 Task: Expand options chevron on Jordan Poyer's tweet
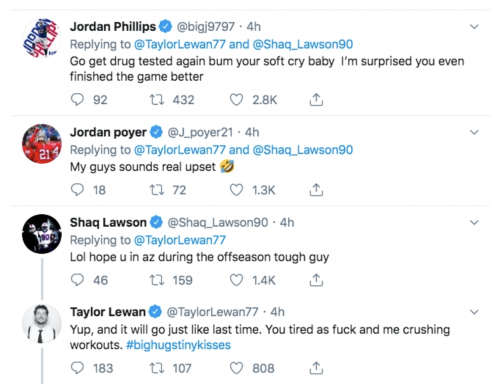[x=474, y=132]
